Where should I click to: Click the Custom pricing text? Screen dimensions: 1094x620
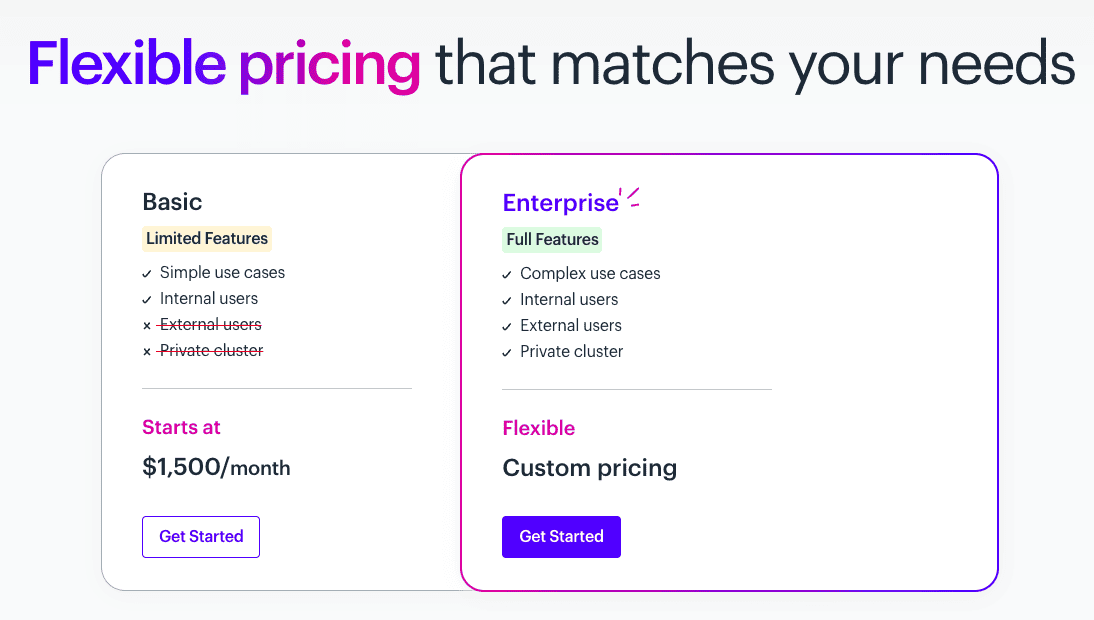[589, 468]
